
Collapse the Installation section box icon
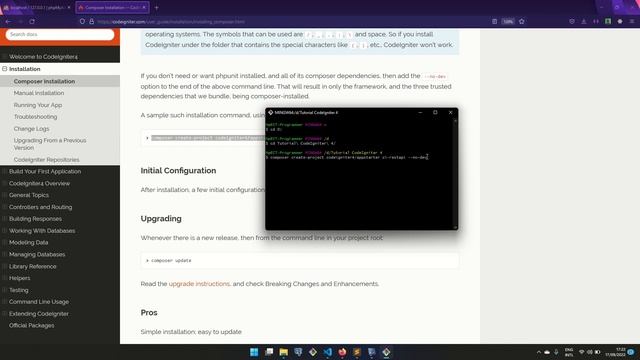(x=4, y=69)
